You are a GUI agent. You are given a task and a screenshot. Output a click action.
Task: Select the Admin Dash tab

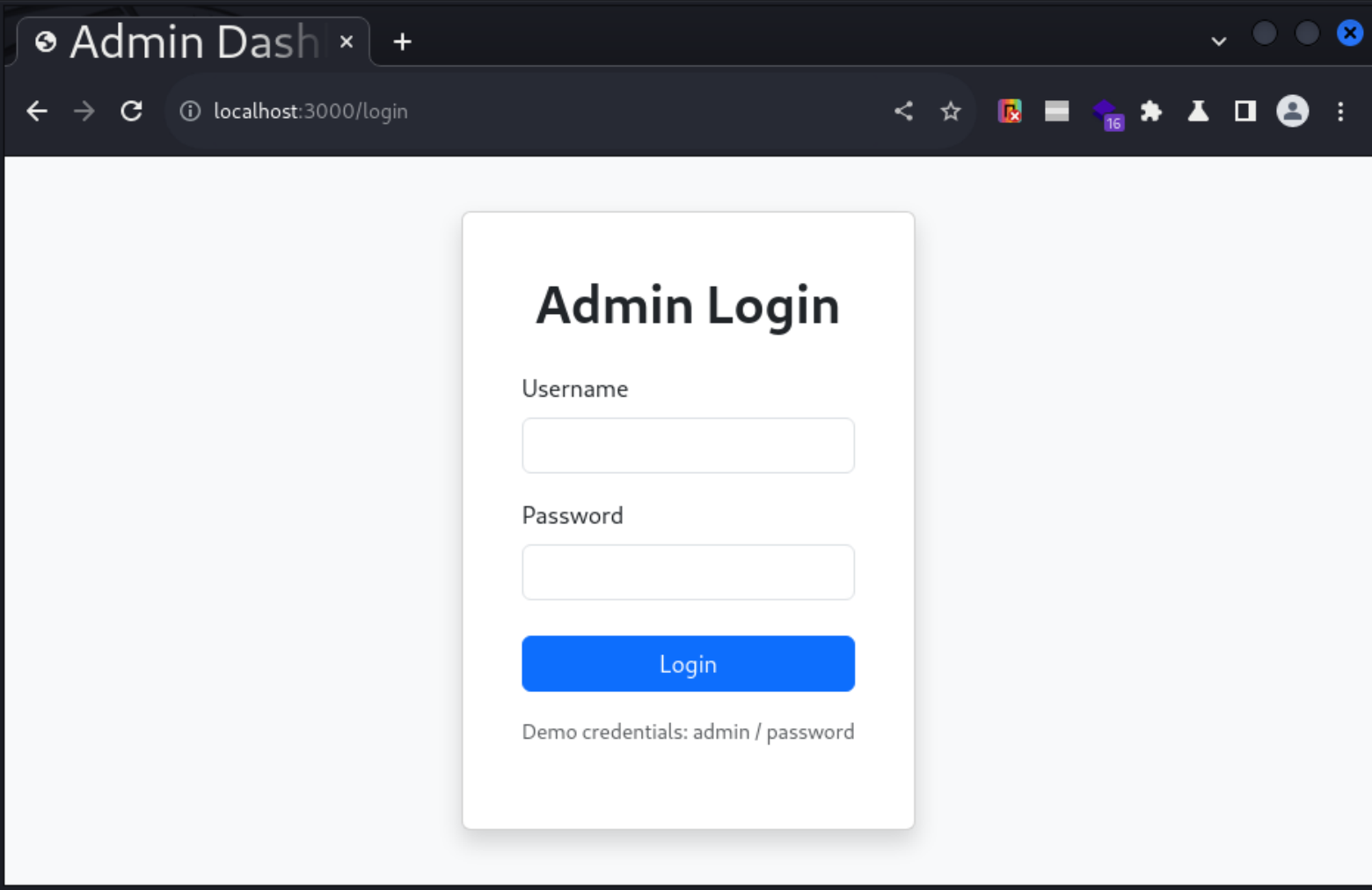tap(185, 41)
